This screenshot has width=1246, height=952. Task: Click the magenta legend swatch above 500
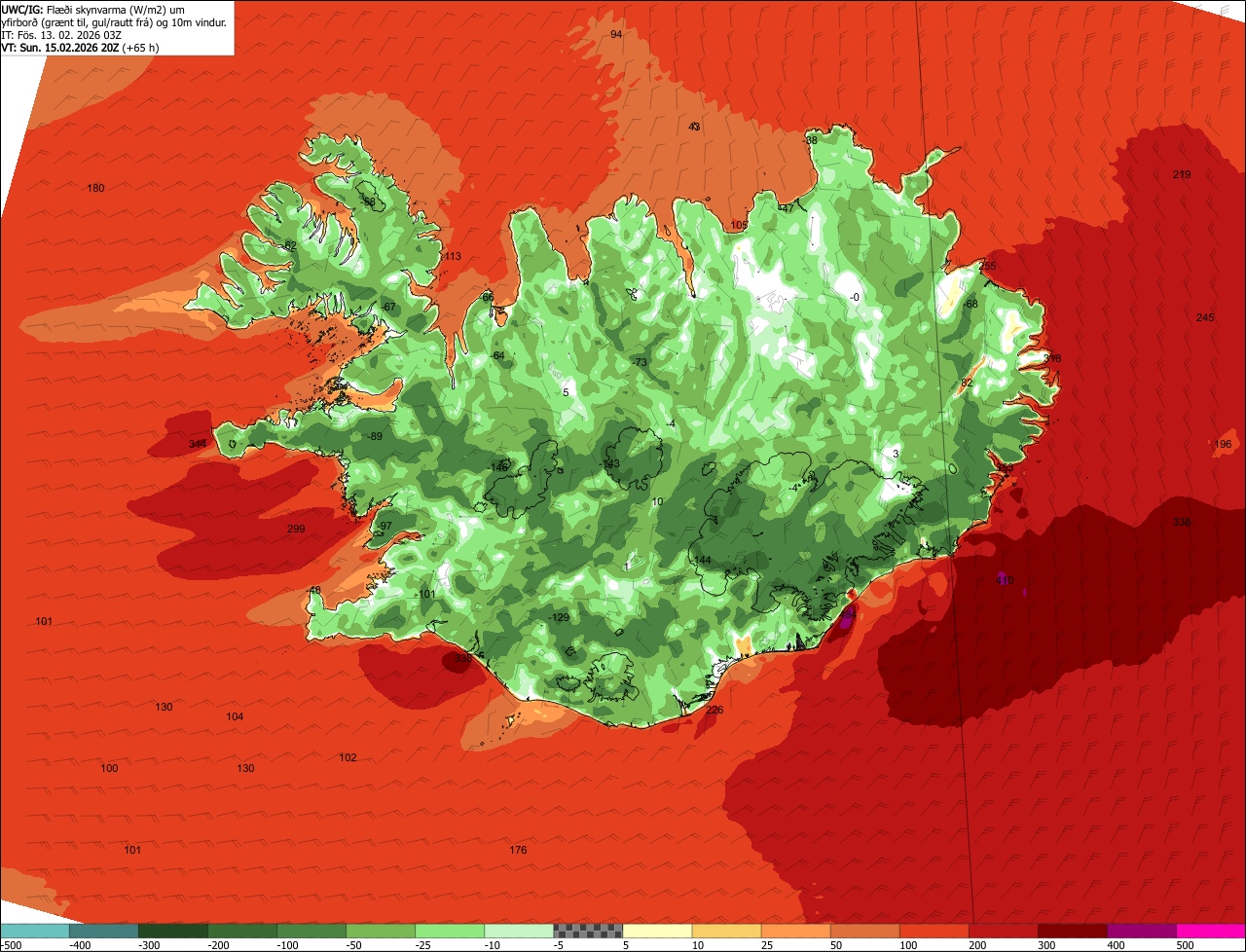point(1211,931)
